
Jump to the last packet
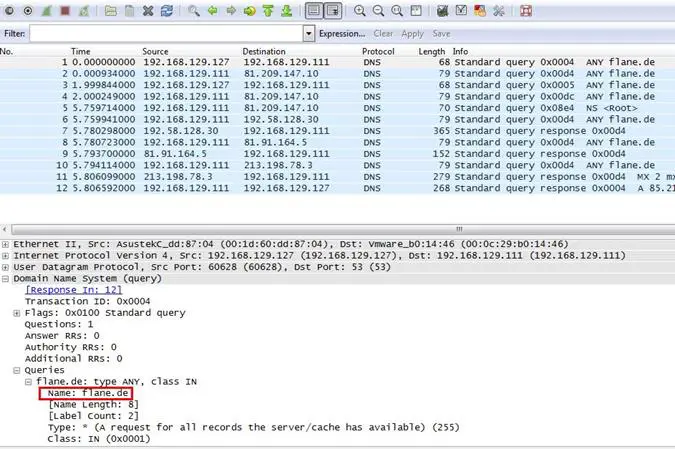click(x=287, y=11)
